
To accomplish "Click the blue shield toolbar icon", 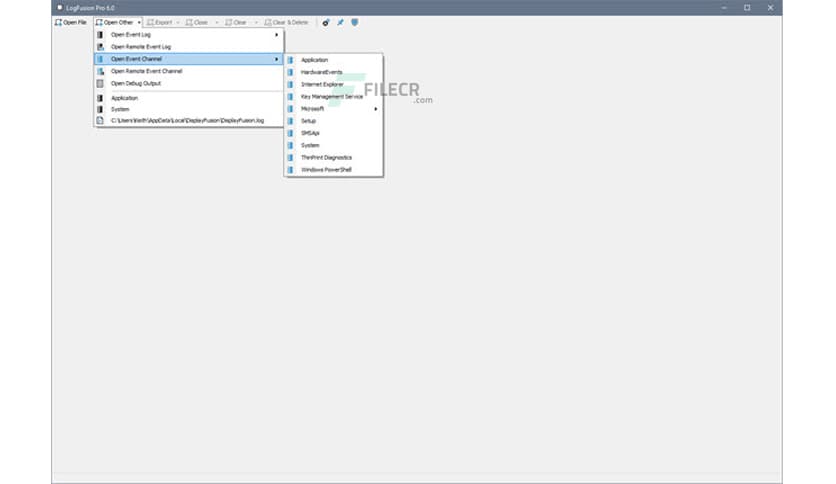I will click(355, 22).
